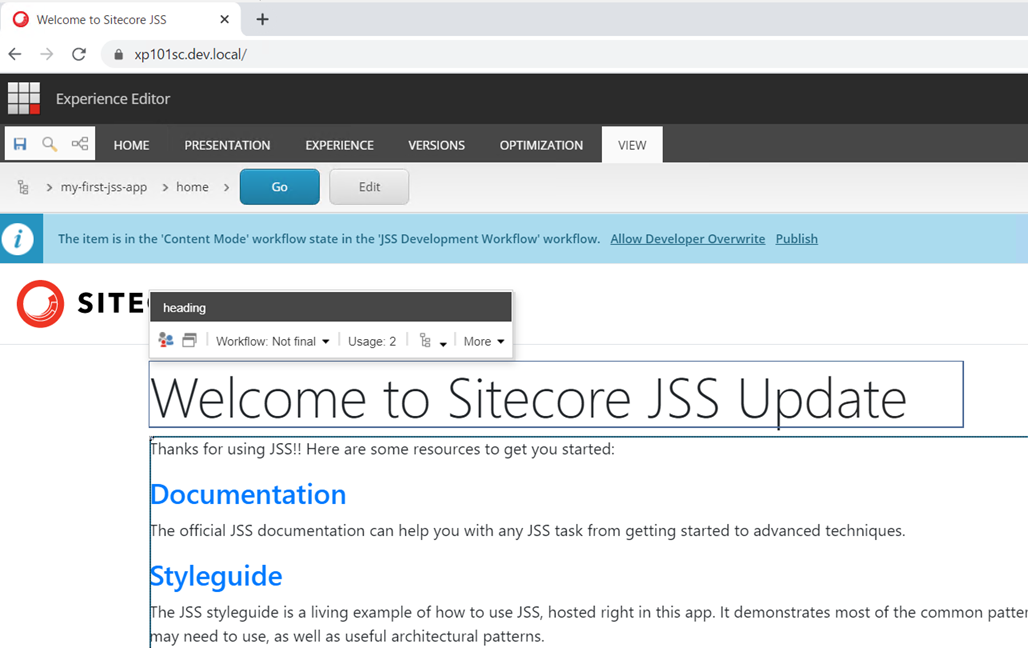This screenshot has width=1028, height=648.
Task: Switch to VERSIONS ribbon tab
Action: pyautogui.click(x=437, y=145)
